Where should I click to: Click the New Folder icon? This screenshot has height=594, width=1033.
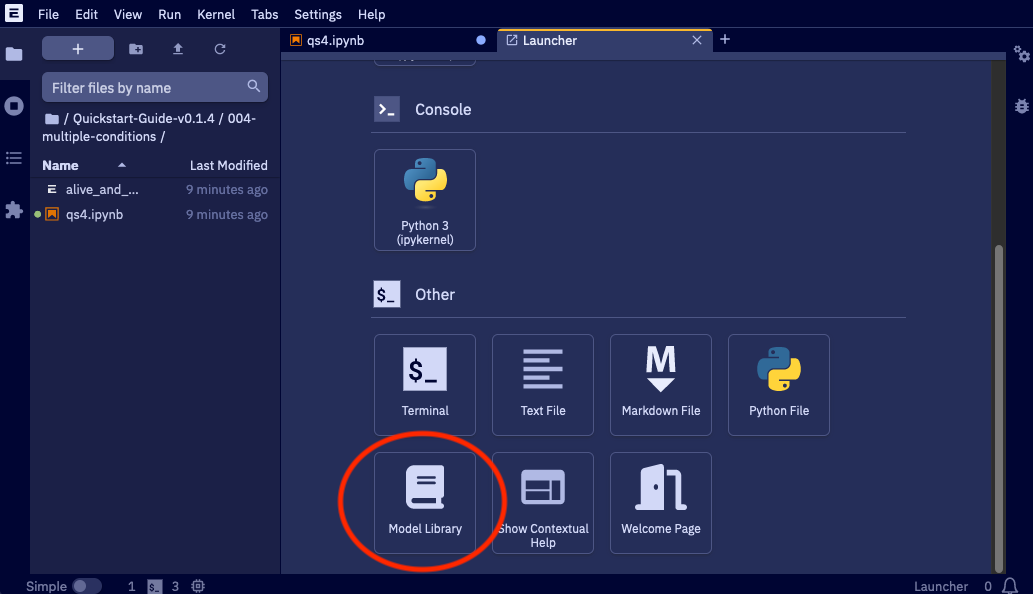(136, 49)
